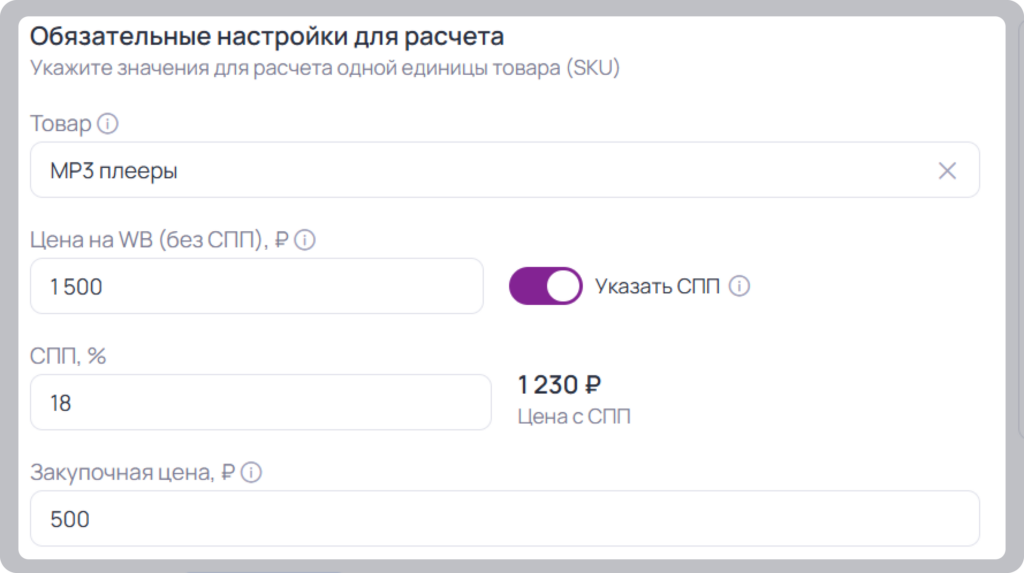Select the Закупочная цена, ₽ label
This screenshot has width=1024, height=573.
[x=133, y=472]
